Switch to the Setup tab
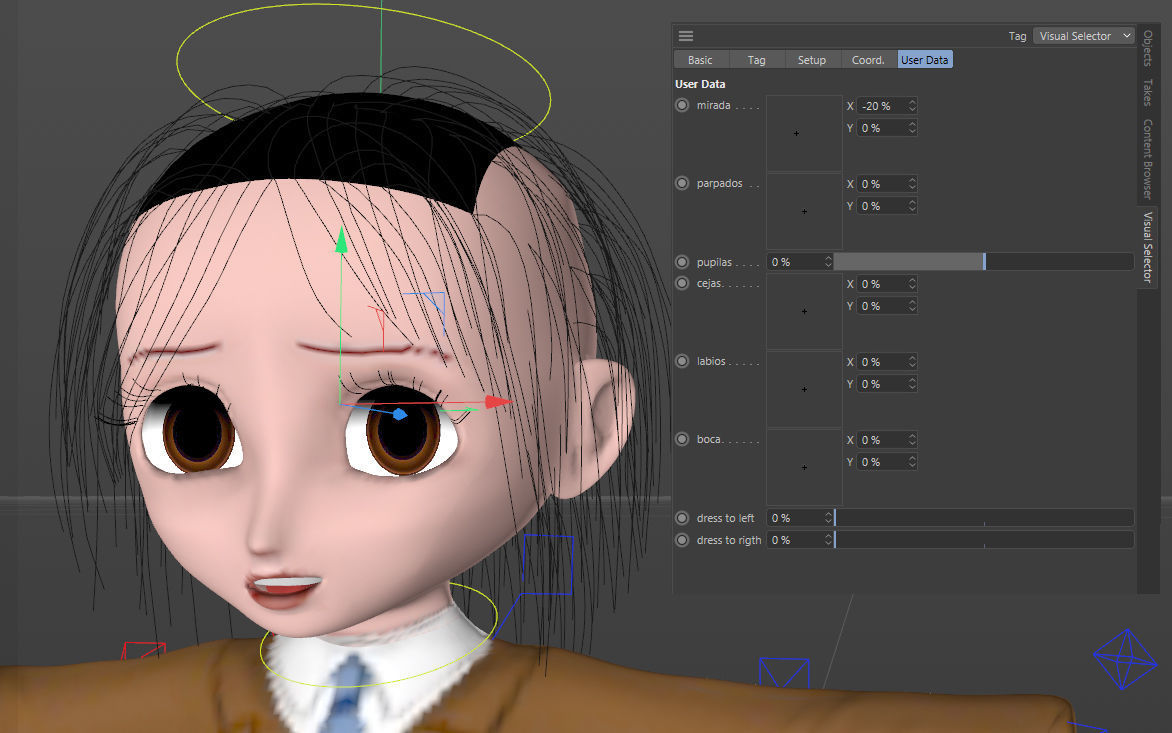 point(812,59)
